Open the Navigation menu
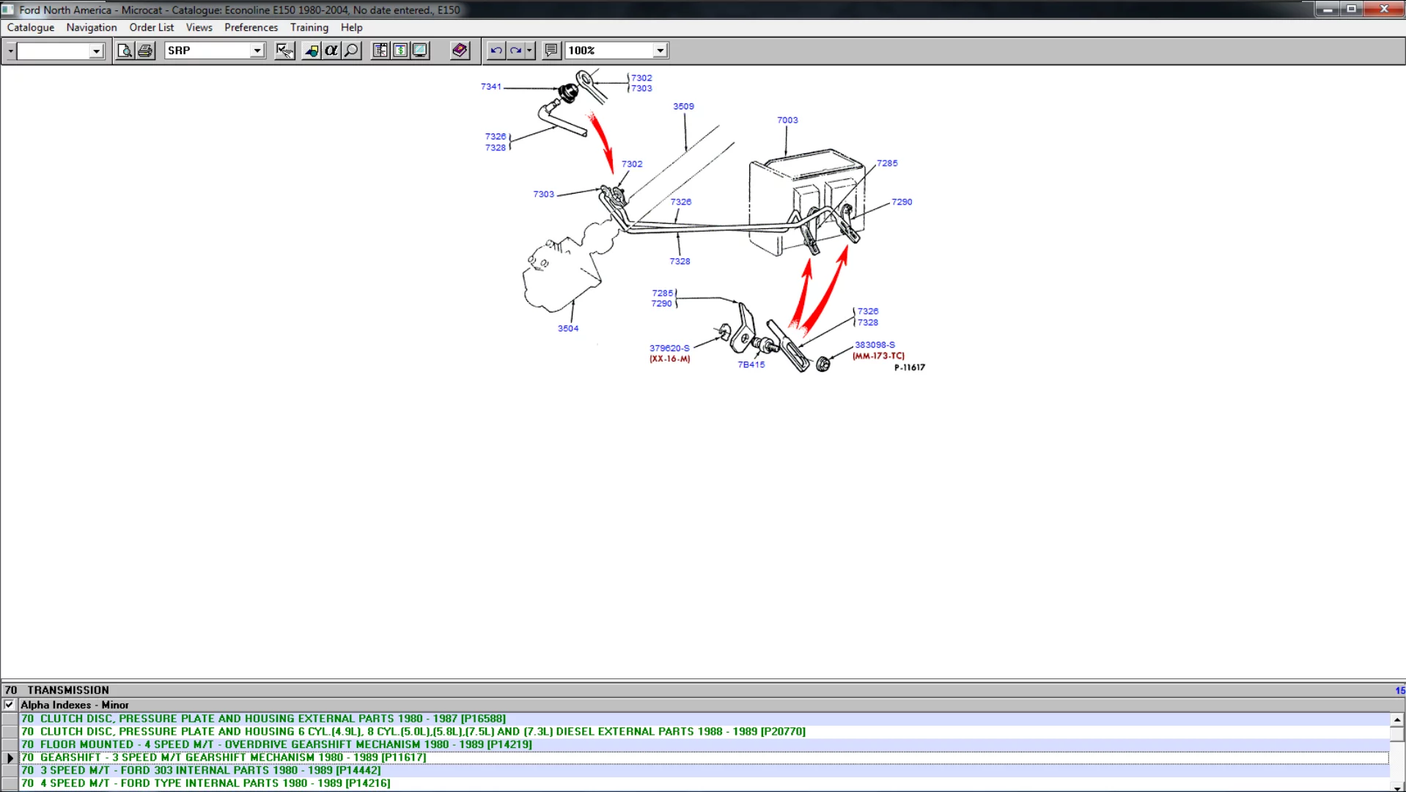 [x=91, y=27]
